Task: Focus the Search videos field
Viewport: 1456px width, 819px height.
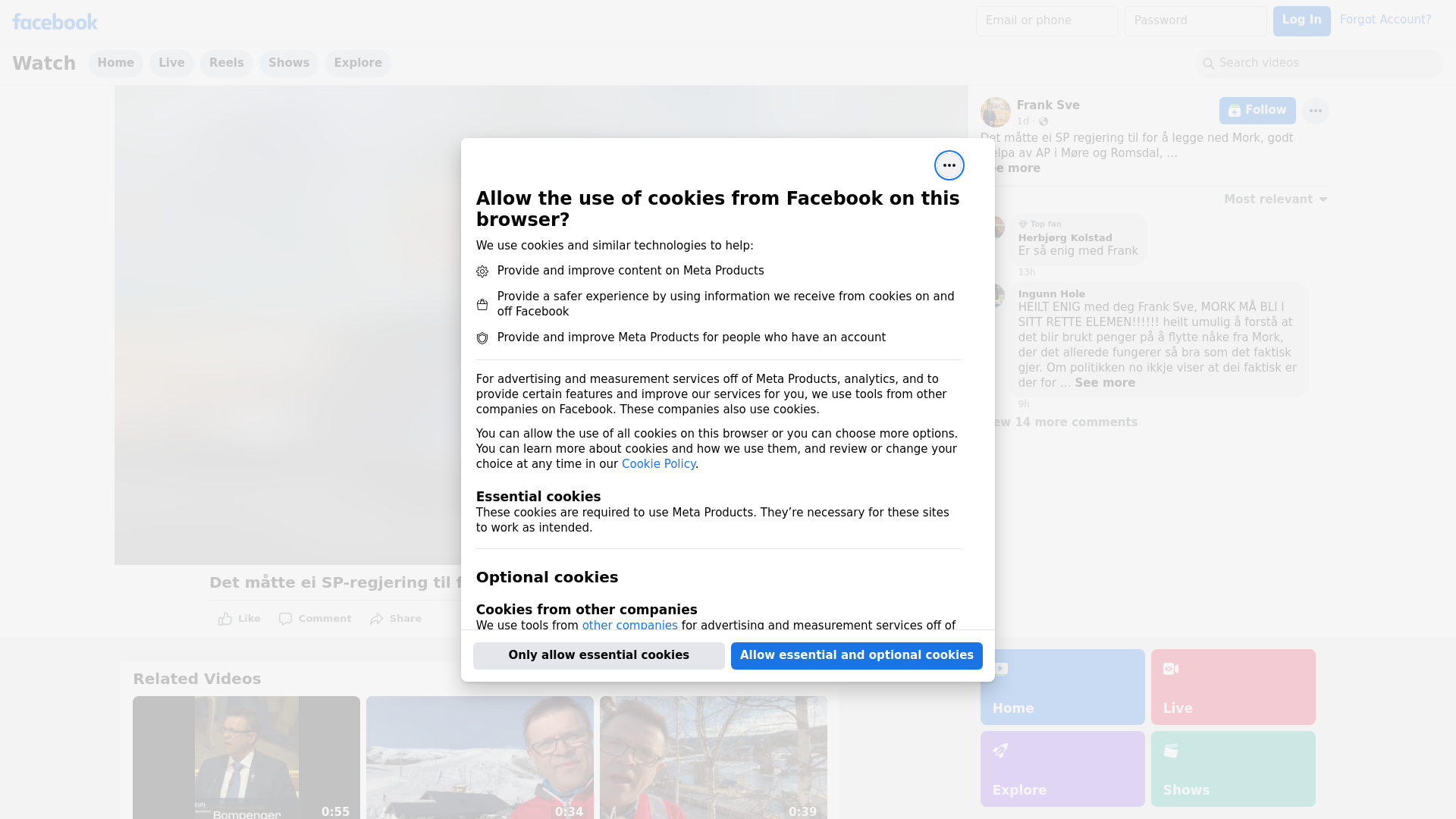Action: pyautogui.click(x=1319, y=64)
